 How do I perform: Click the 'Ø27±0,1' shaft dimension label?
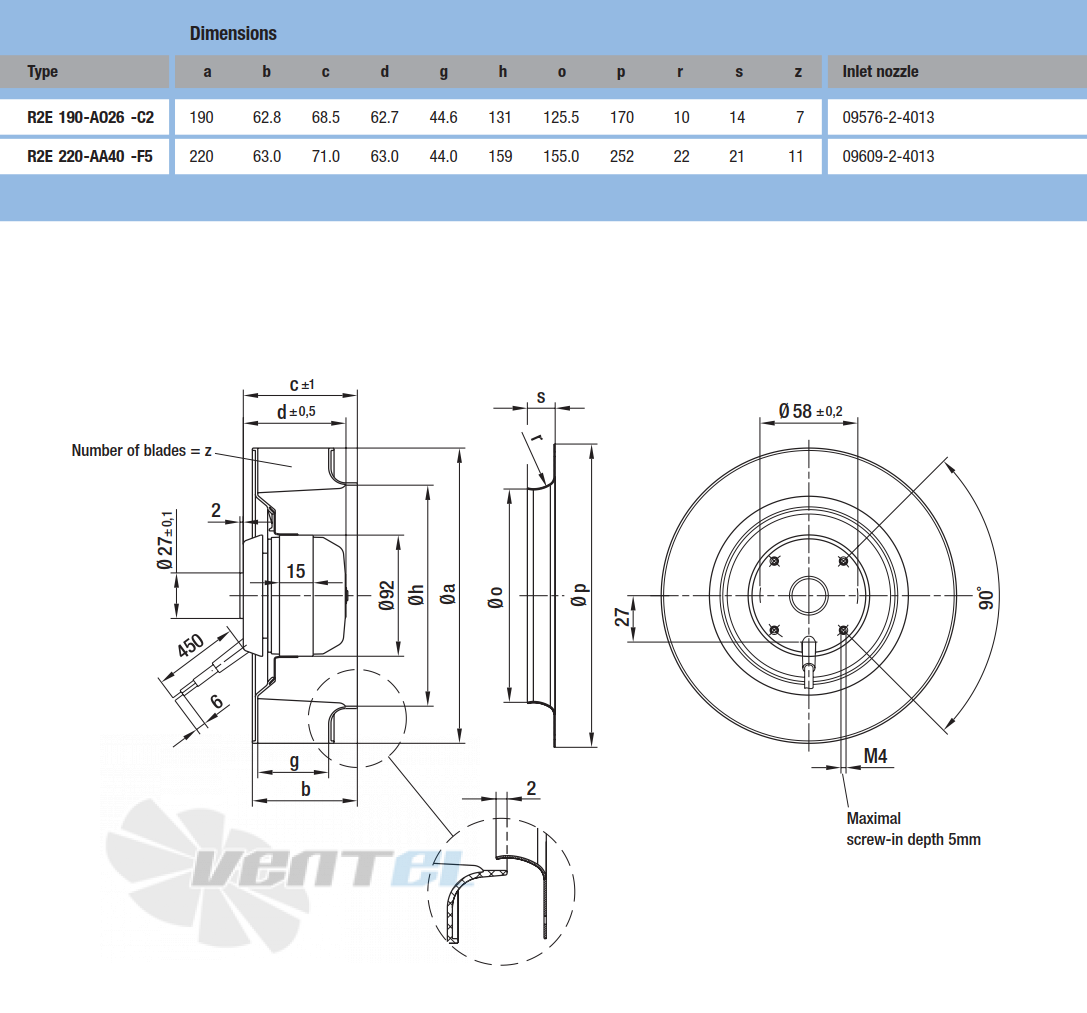[166, 540]
